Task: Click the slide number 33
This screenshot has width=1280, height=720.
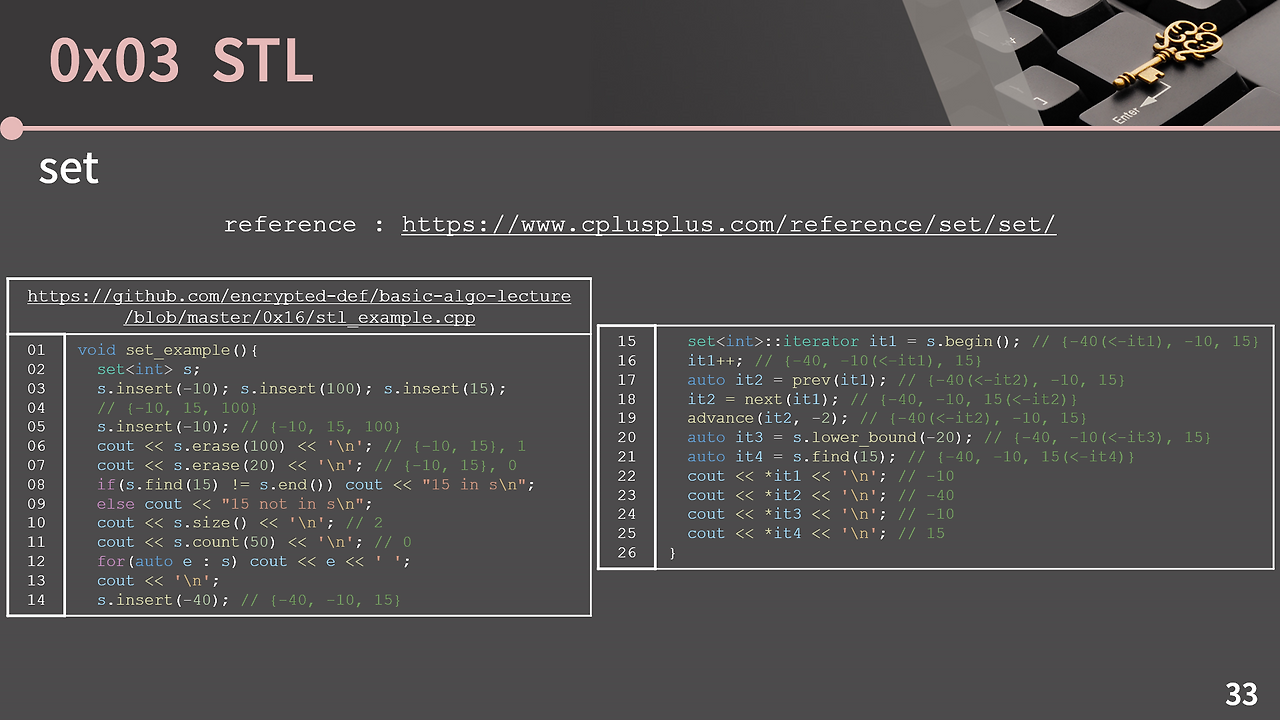Action: tap(1241, 694)
